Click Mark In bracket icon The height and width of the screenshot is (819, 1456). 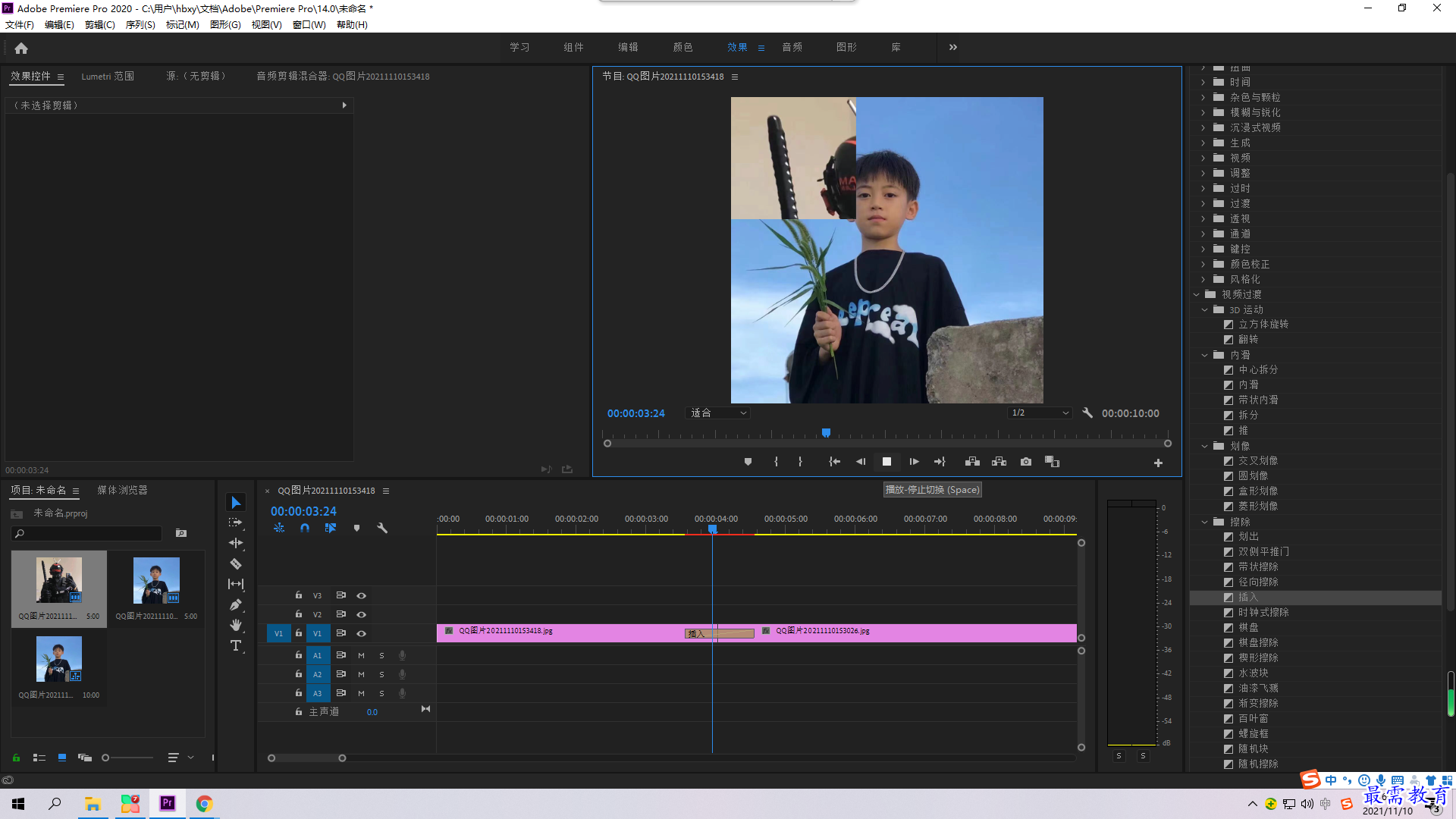pos(776,462)
